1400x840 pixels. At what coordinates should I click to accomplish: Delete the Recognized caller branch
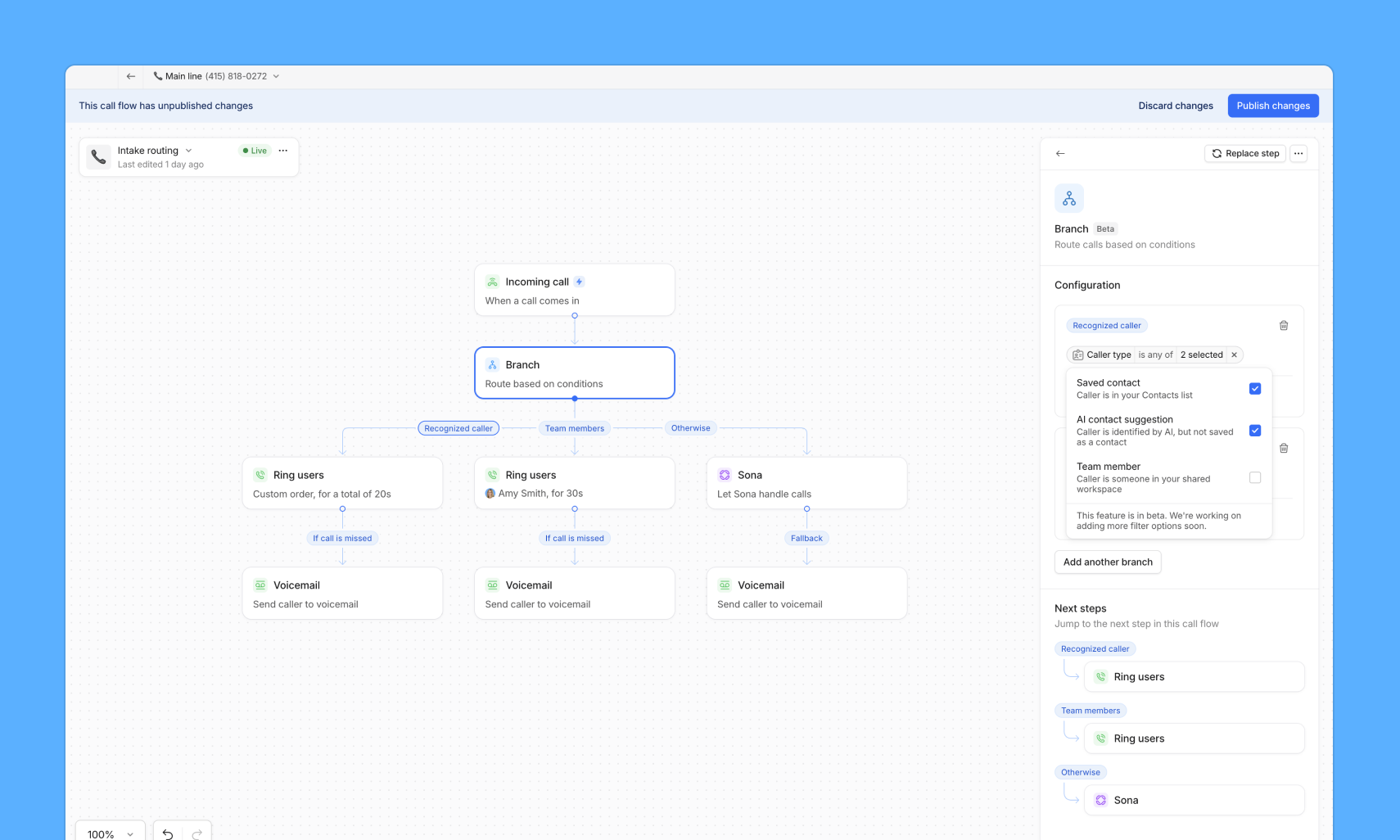[1284, 326]
